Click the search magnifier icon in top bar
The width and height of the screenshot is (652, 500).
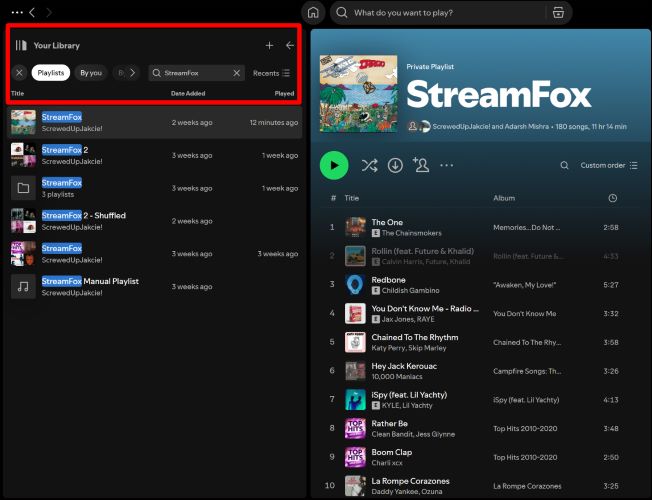coord(342,13)
